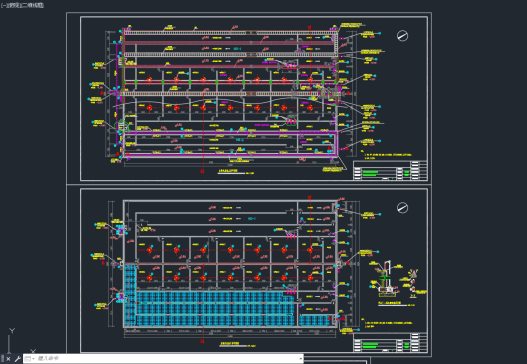Select the north arrow in upper sheet

pos(402,36)
